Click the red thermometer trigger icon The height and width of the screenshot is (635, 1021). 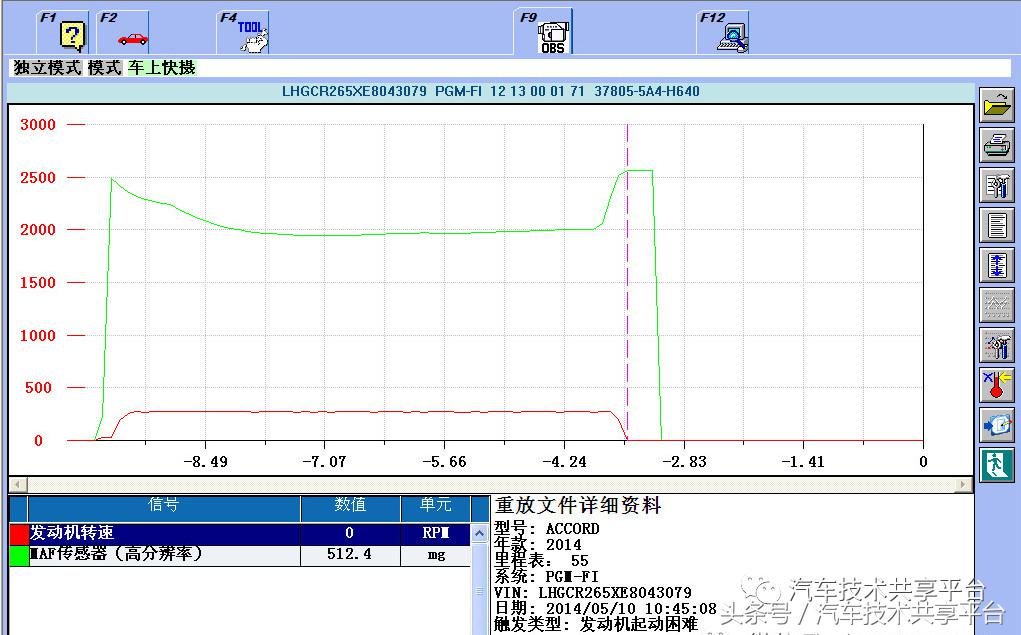997,386
